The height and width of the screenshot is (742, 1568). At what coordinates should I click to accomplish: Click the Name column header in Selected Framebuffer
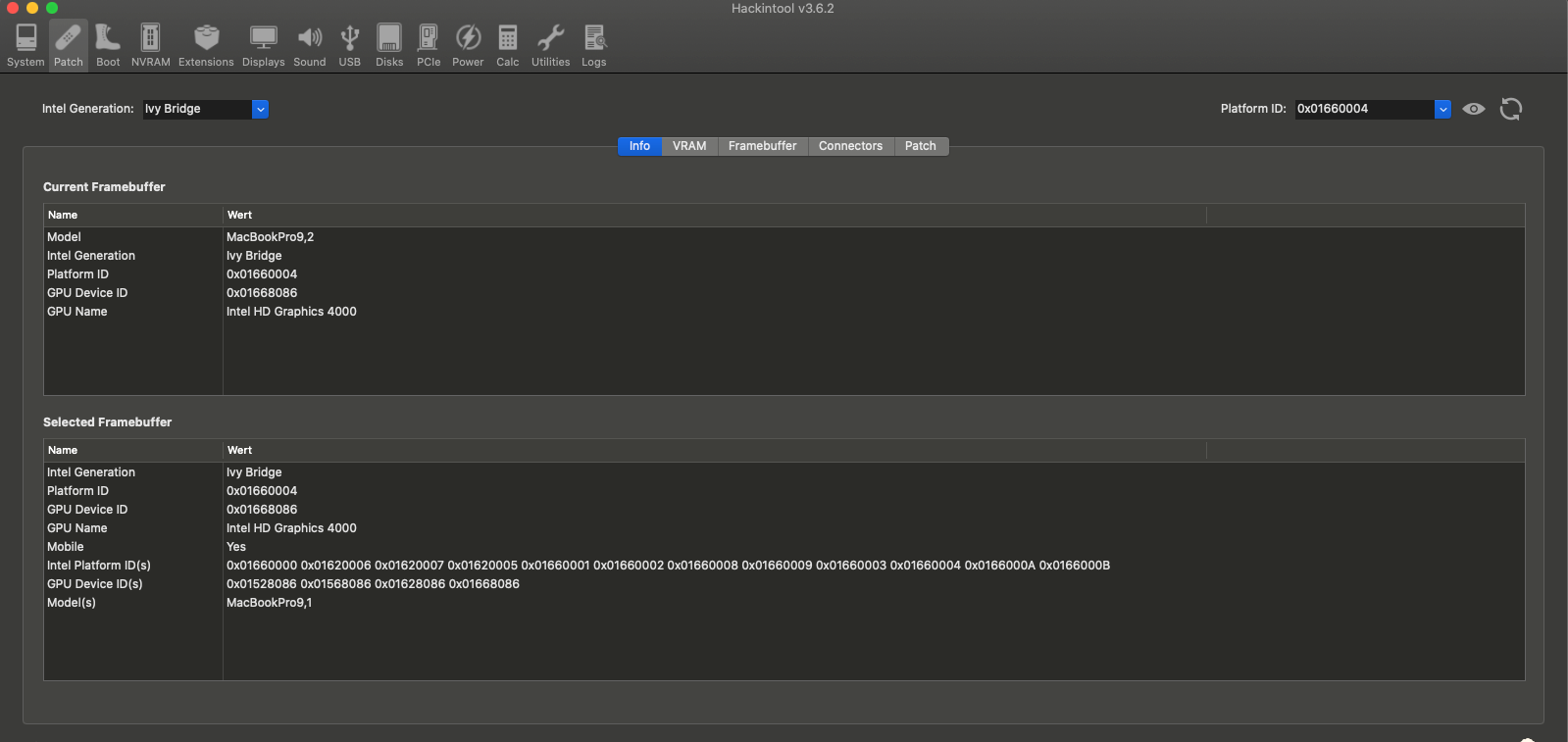[133, 450]
